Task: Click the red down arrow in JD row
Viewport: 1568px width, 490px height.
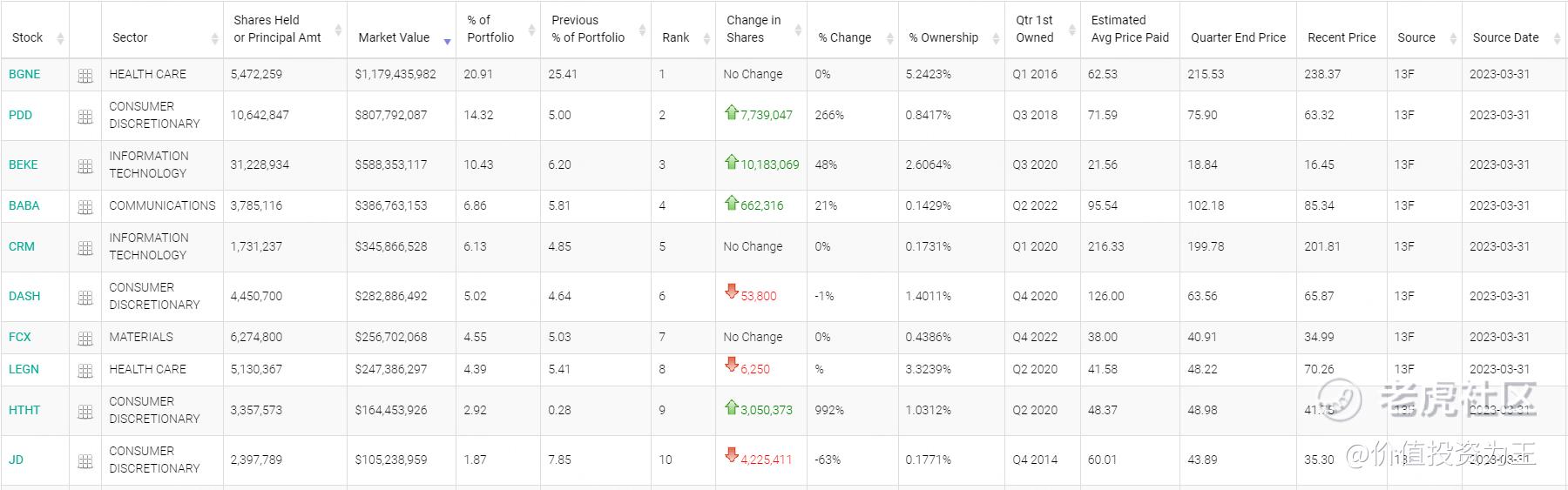Action: [x=732, y=455]
